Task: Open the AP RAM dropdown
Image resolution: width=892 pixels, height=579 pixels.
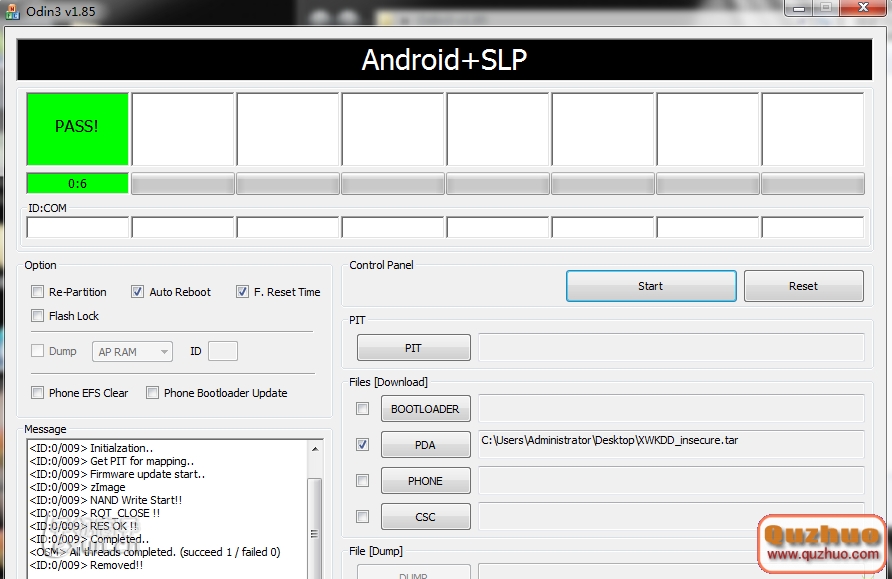Action: coord(132,351)
